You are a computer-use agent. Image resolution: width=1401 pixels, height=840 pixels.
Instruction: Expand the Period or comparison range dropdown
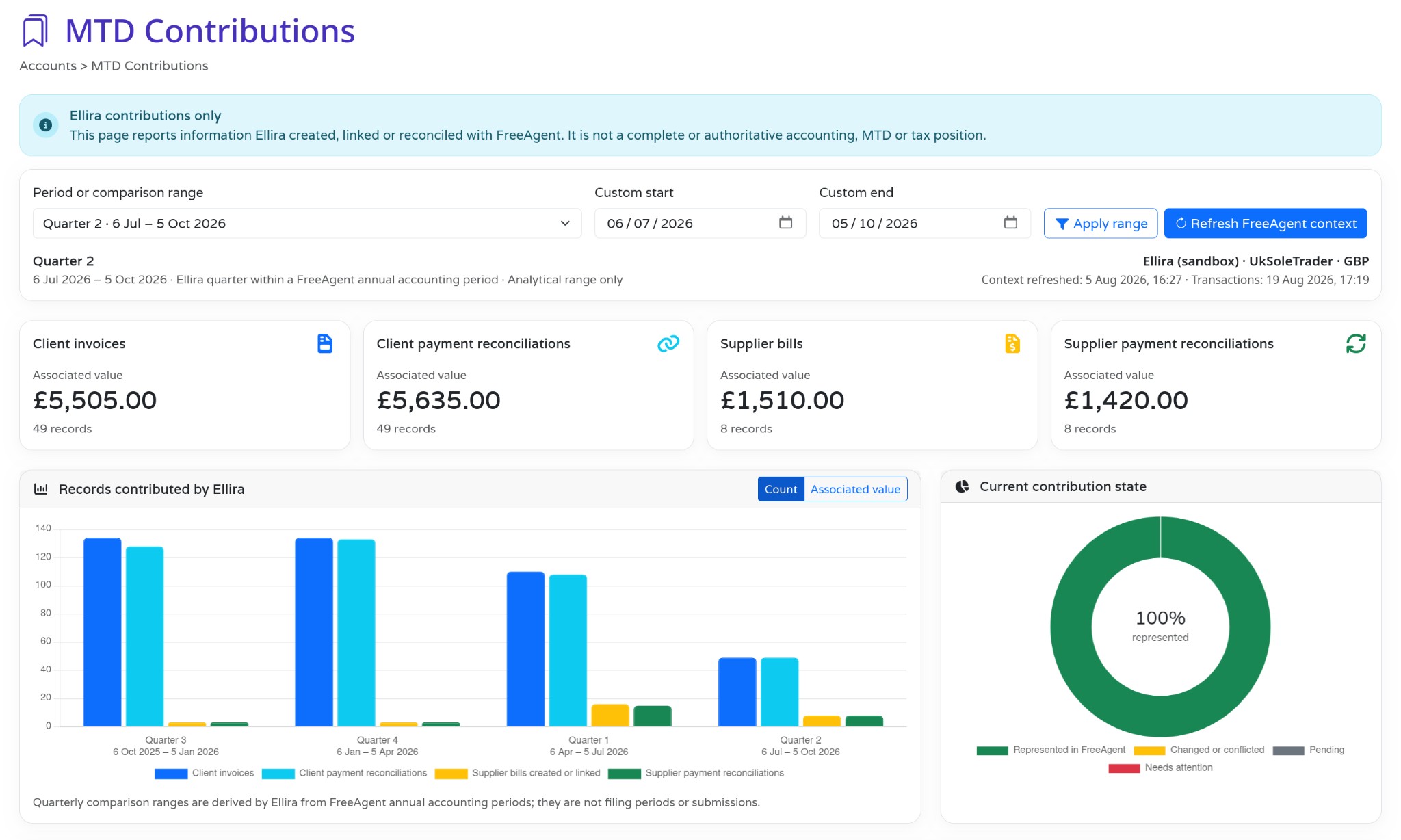[307, 223]
